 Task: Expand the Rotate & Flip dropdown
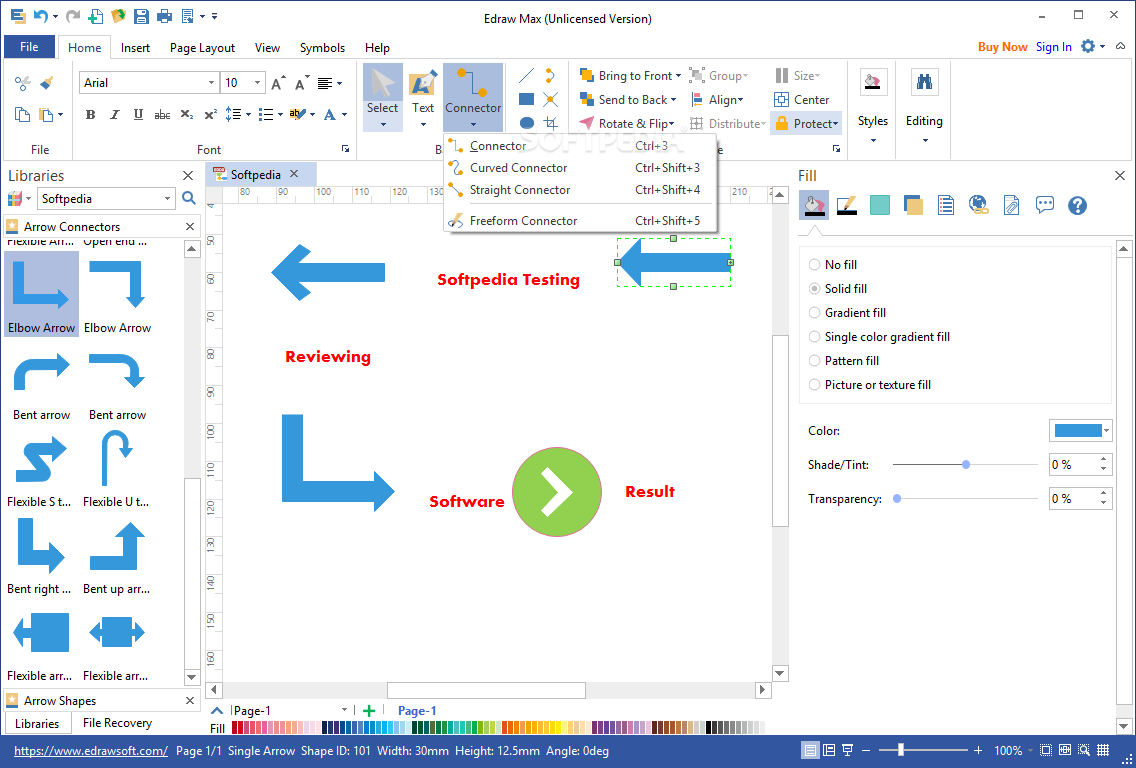coord(672,124)
